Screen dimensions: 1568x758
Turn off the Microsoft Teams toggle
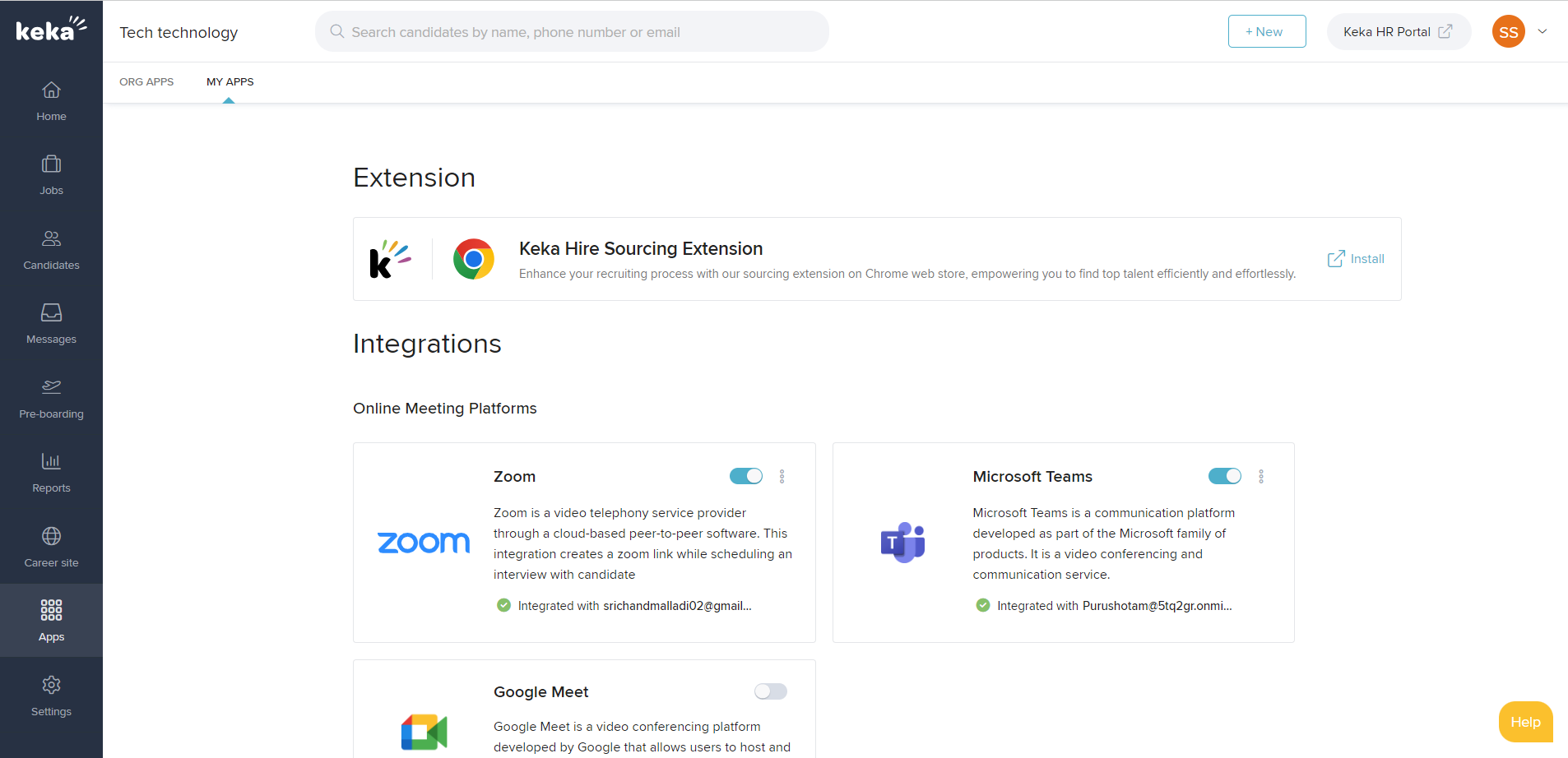pos(1224,476)
